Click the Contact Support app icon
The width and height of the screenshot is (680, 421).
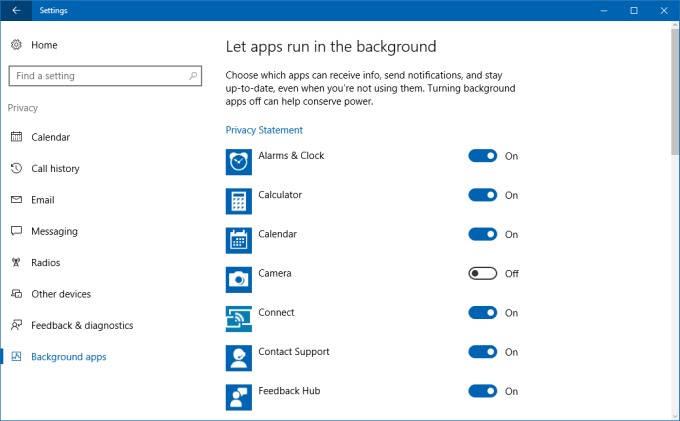239,358
